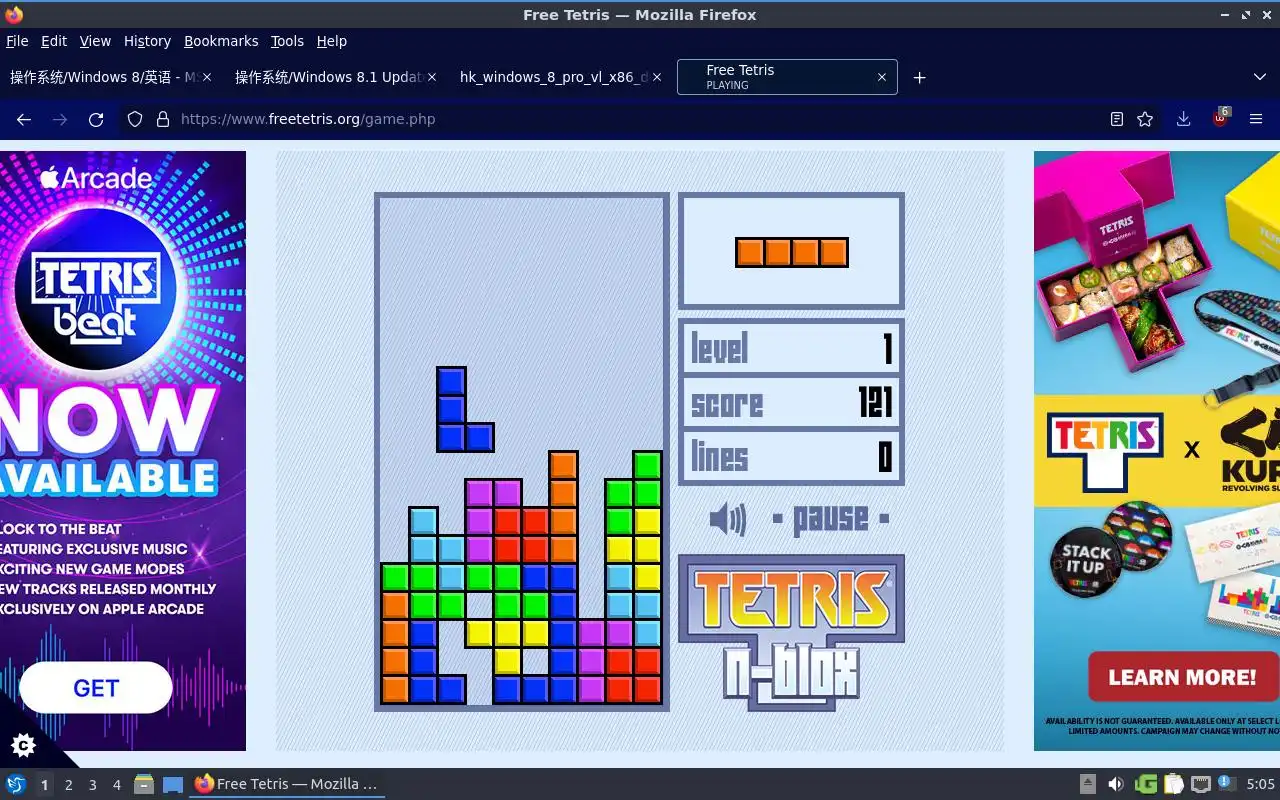Click the level counter display

[x=791, y=348]
